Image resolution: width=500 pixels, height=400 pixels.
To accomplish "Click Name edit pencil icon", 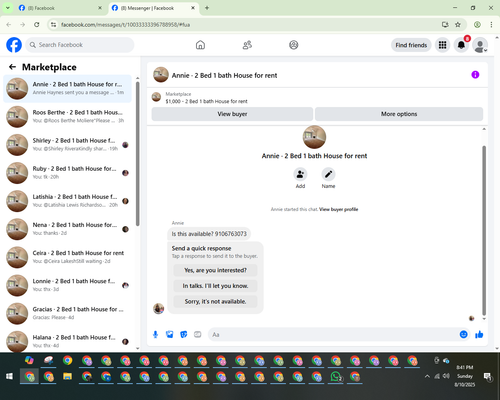I will click(328, 174).
